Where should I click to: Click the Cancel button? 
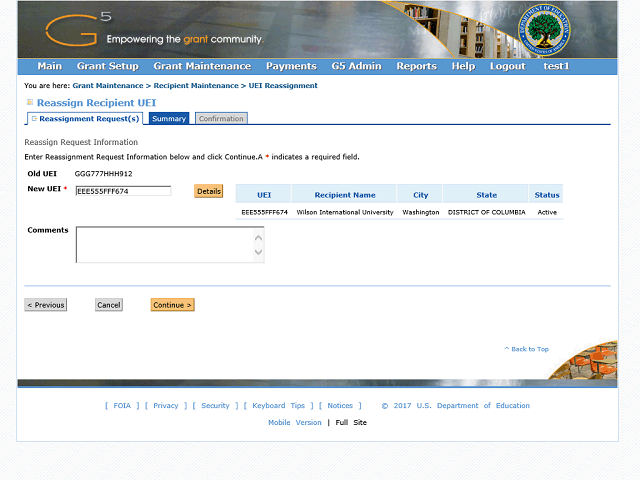(109, 305)
